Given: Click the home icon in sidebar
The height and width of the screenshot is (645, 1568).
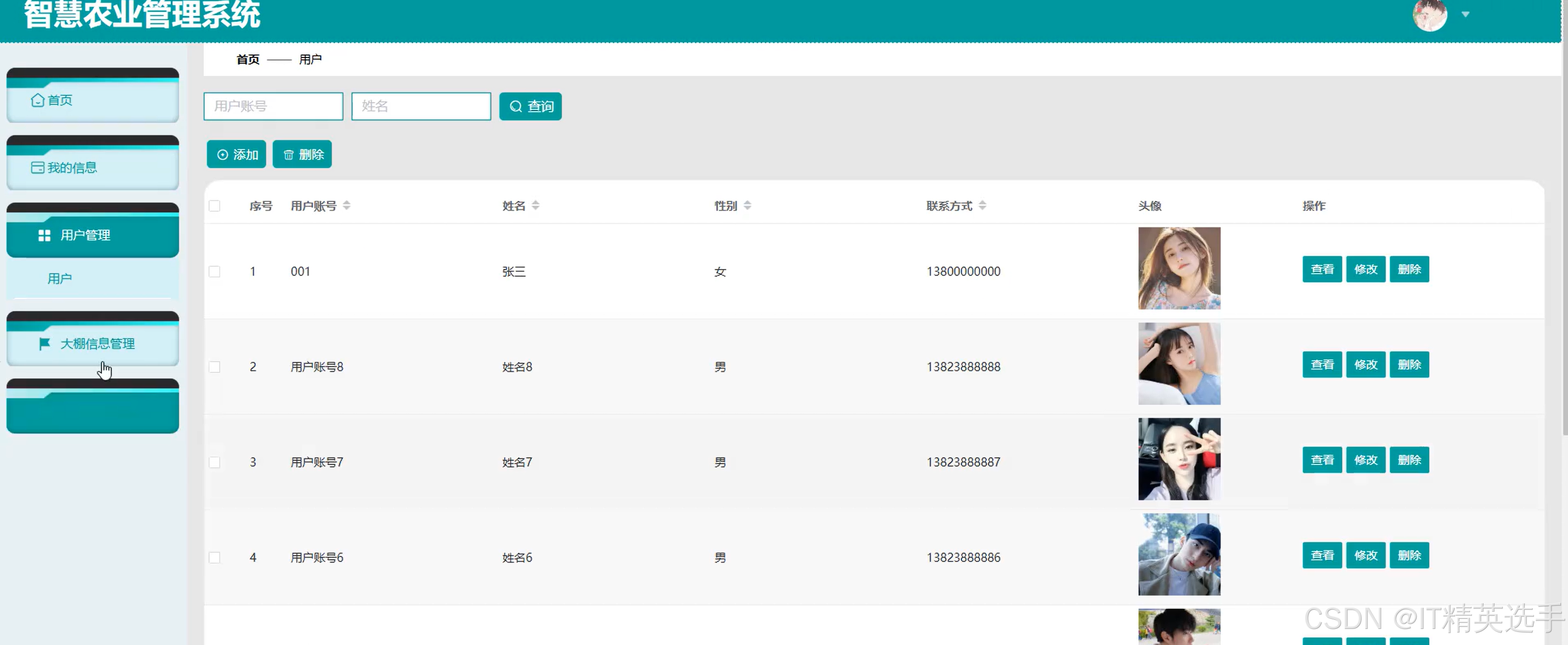Looking at the screenshot, I should pyautogui.click(x=38, y=100).
